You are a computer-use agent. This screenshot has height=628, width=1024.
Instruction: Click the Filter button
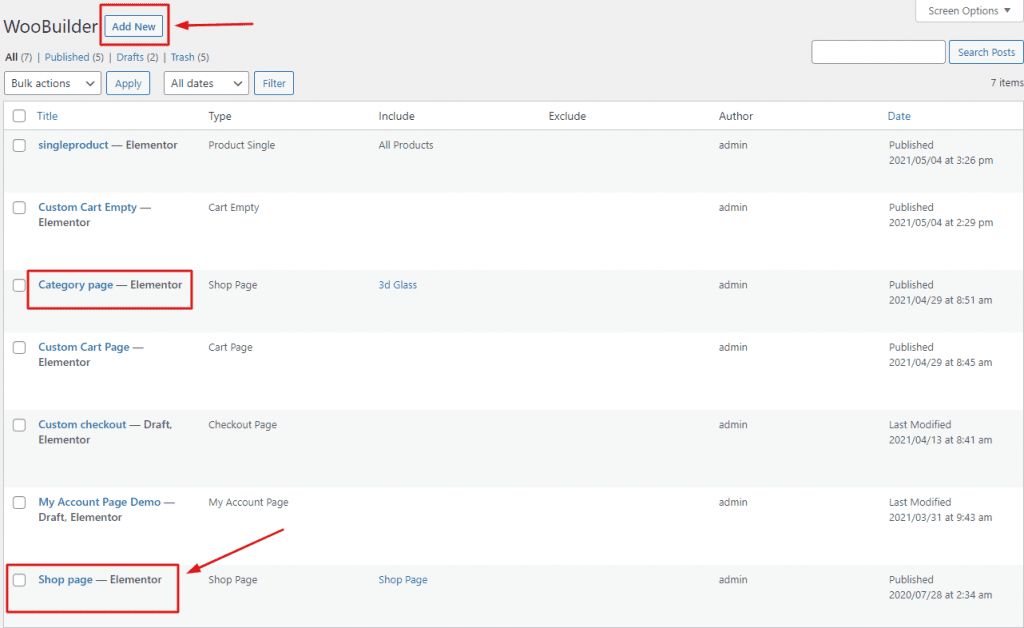[273, 83]
